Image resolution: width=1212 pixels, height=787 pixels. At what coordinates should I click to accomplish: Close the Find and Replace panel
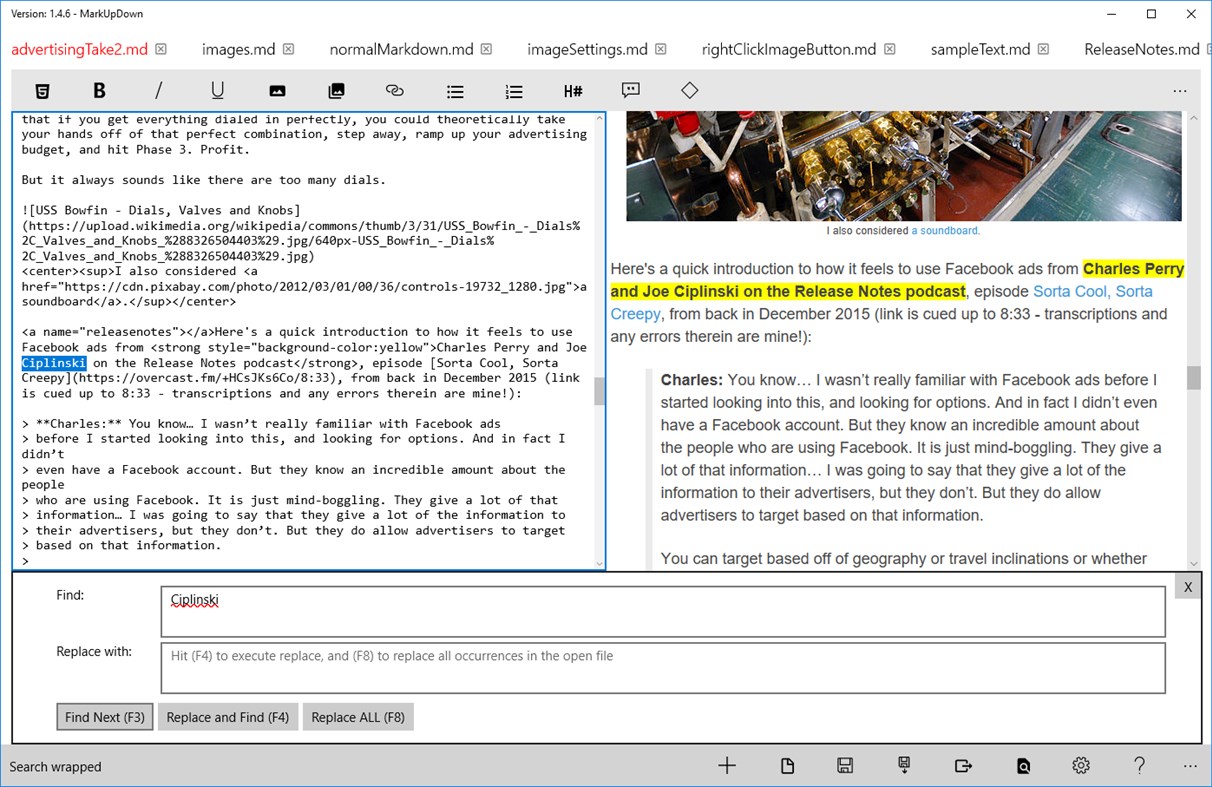coord(1186,586)
